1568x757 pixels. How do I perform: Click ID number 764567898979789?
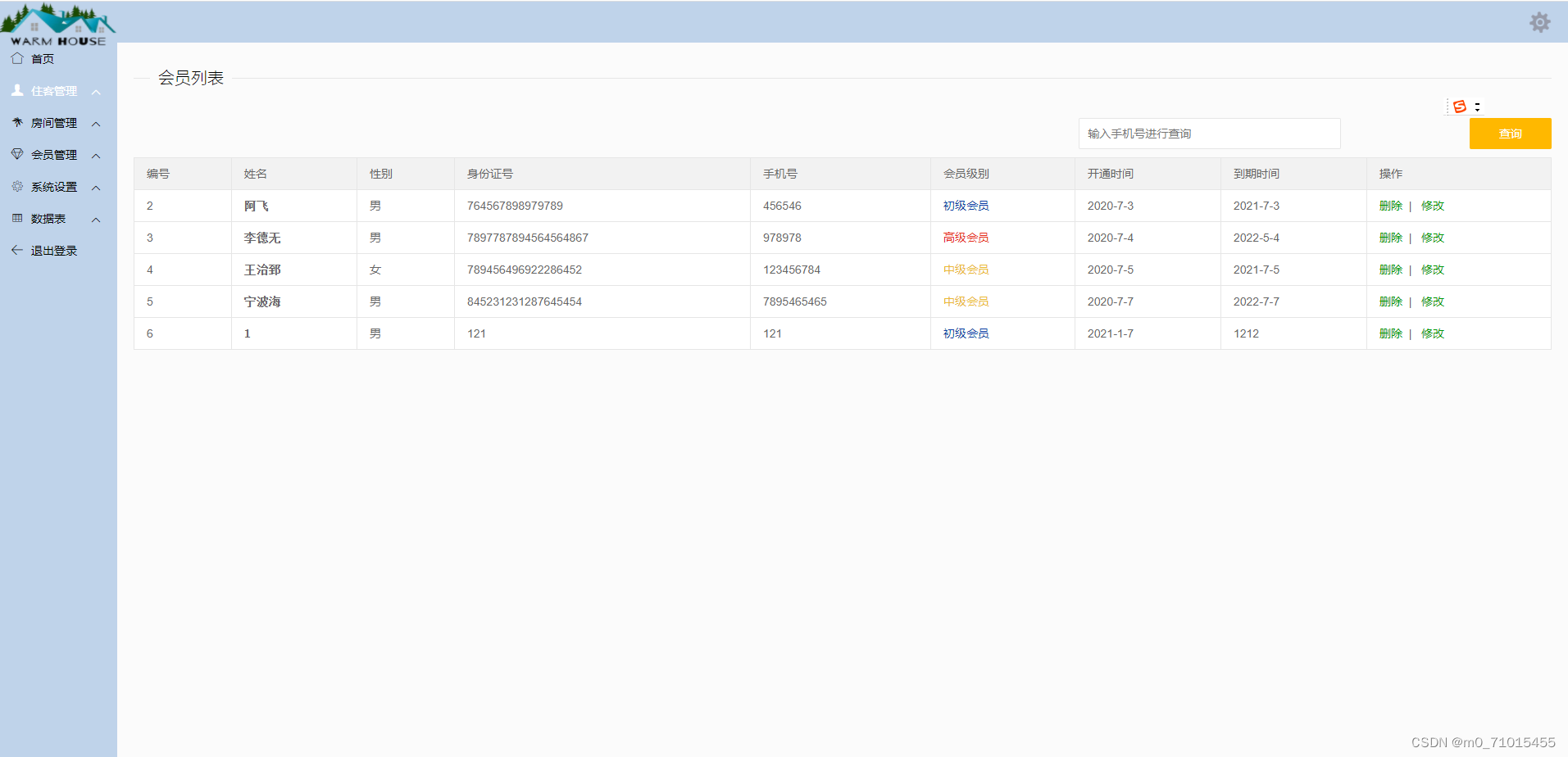pos(515,206)
